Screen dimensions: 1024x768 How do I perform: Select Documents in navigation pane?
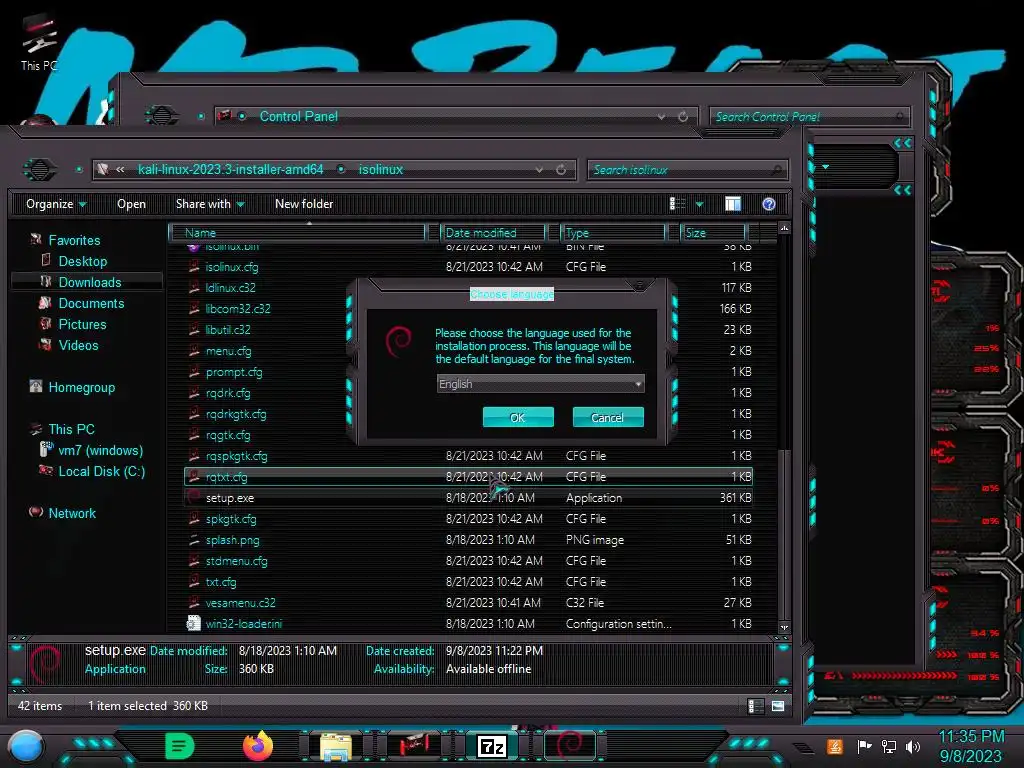click(91, 303)
